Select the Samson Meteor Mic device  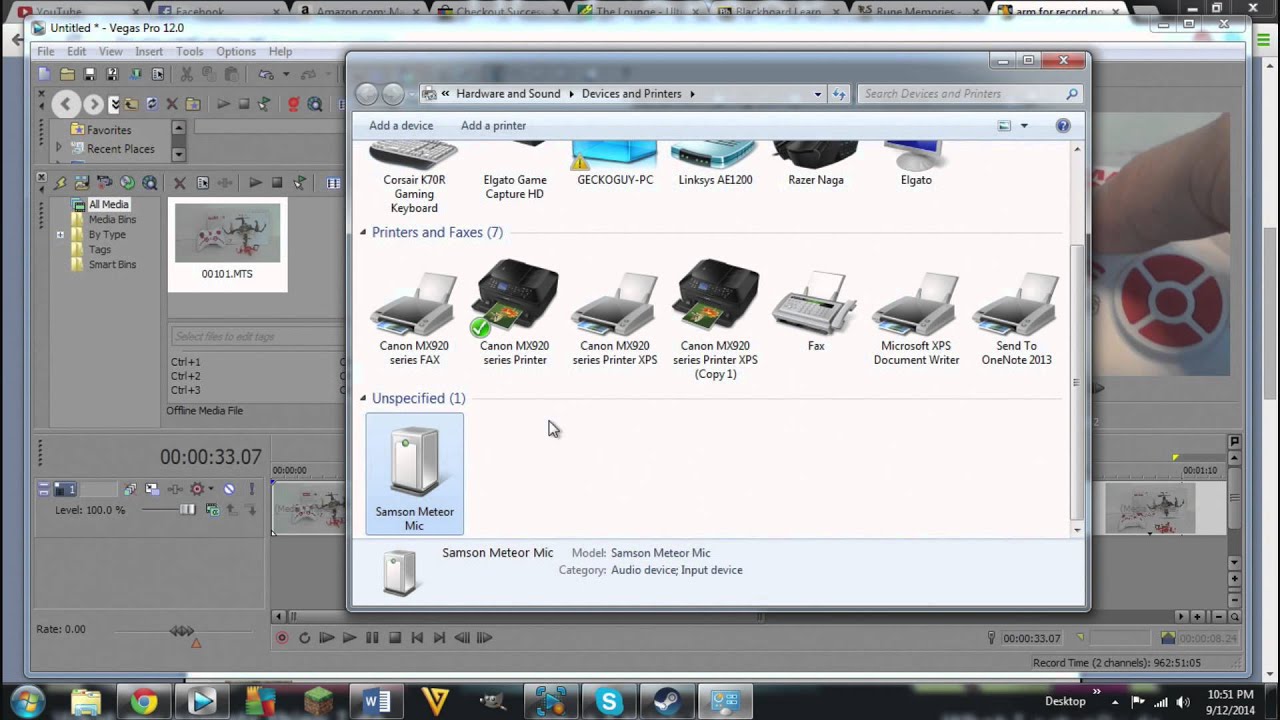coord(414,474)
